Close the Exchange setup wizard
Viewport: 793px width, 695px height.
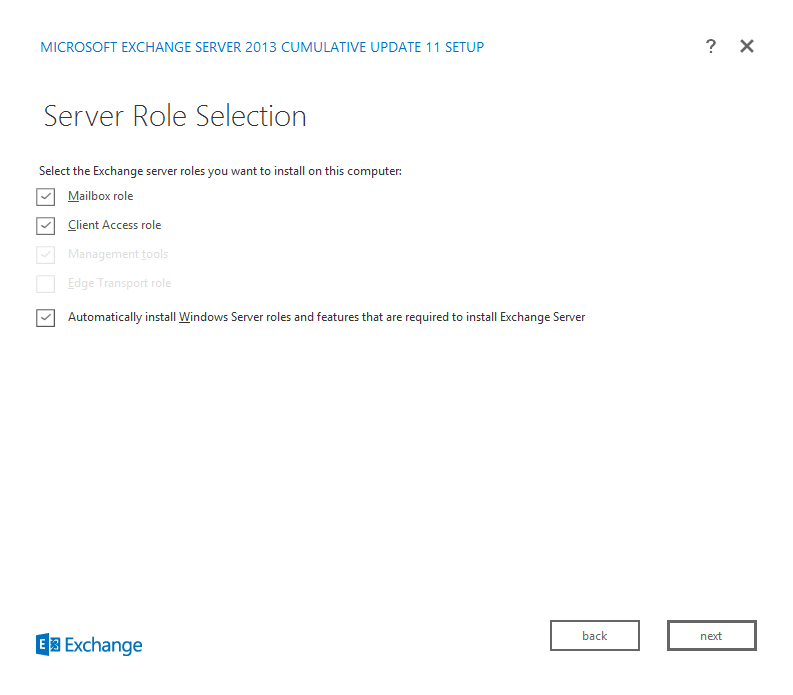[746, 46]
